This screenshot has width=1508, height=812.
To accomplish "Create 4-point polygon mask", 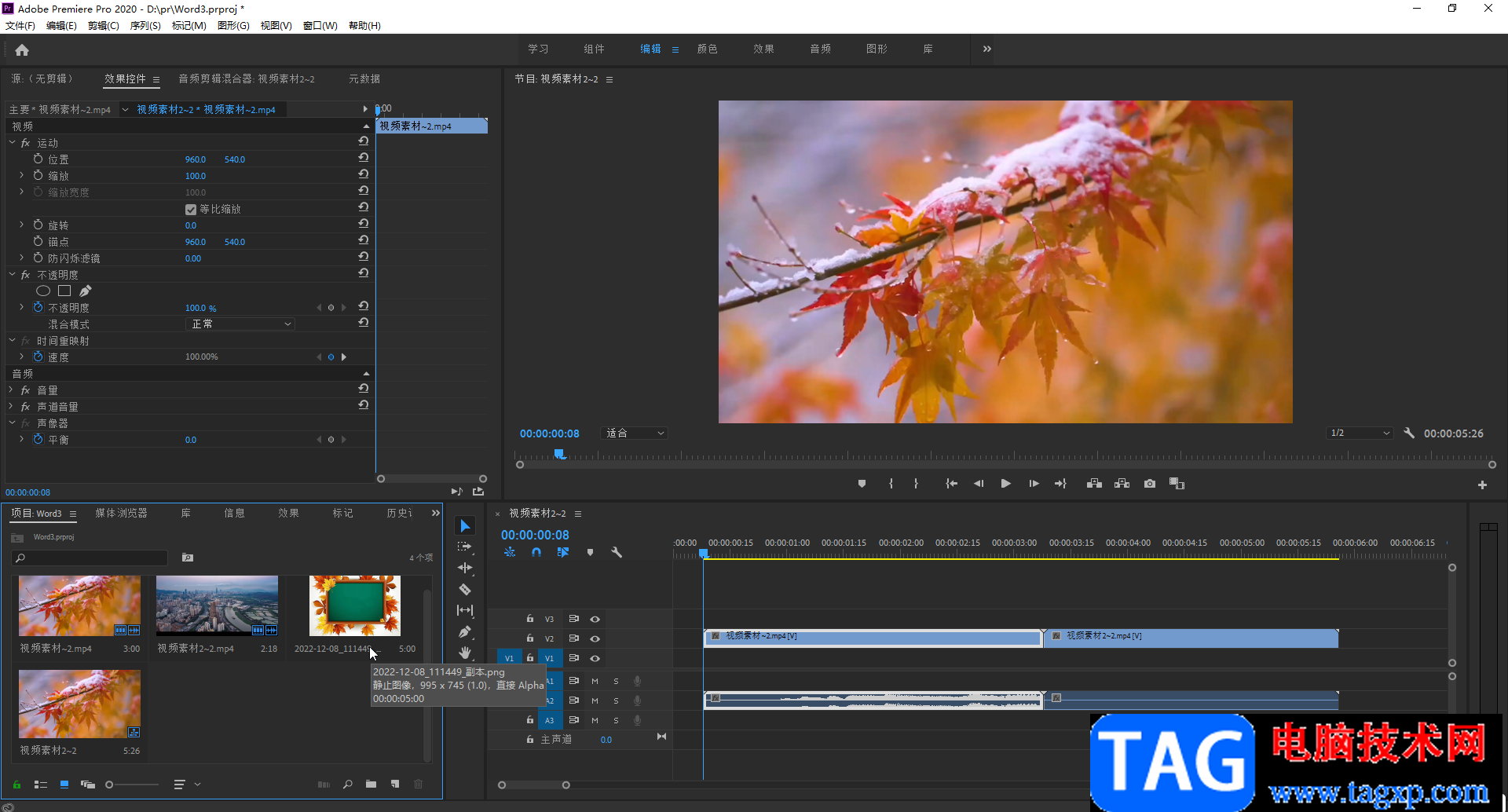I will coord(64,291).
